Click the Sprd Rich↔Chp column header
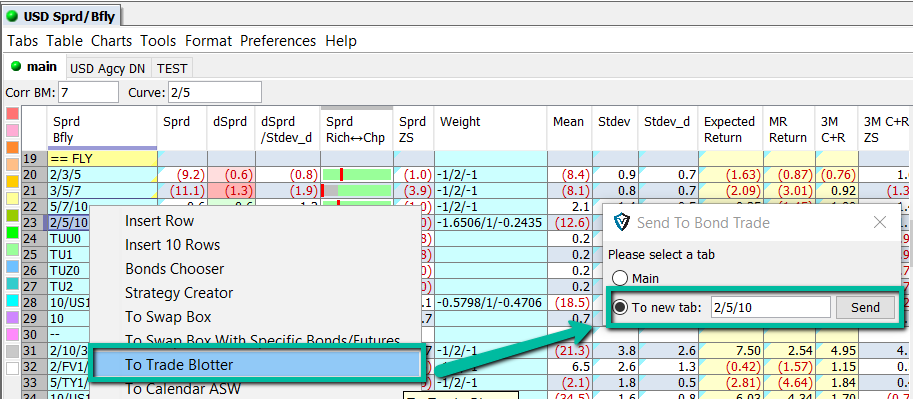913x399 pixels. click(x=356, y=129)
